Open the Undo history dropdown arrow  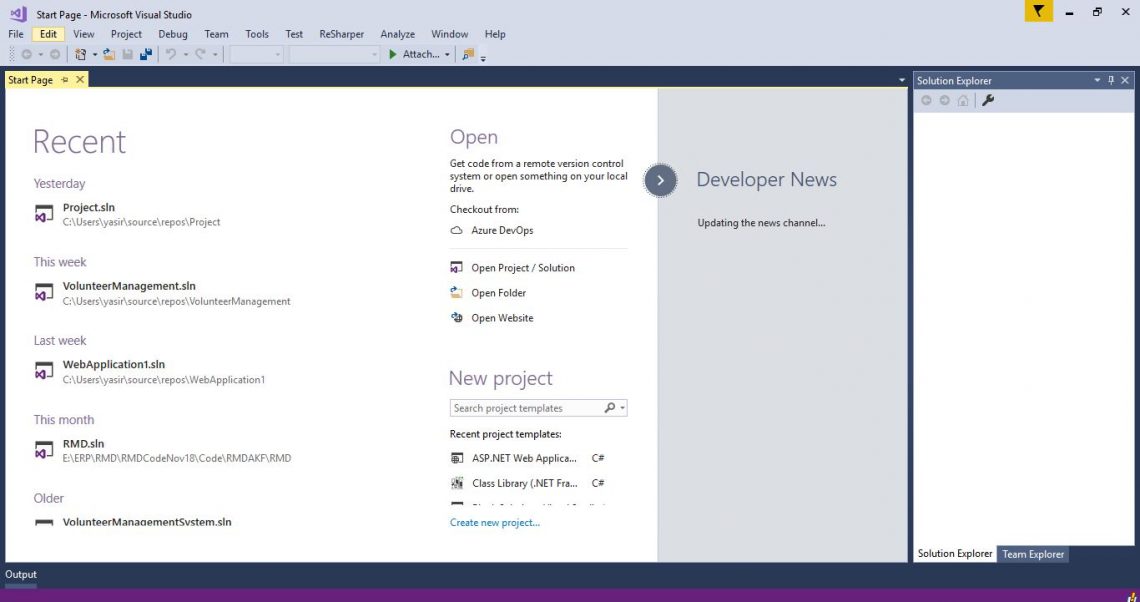(185, 55)
